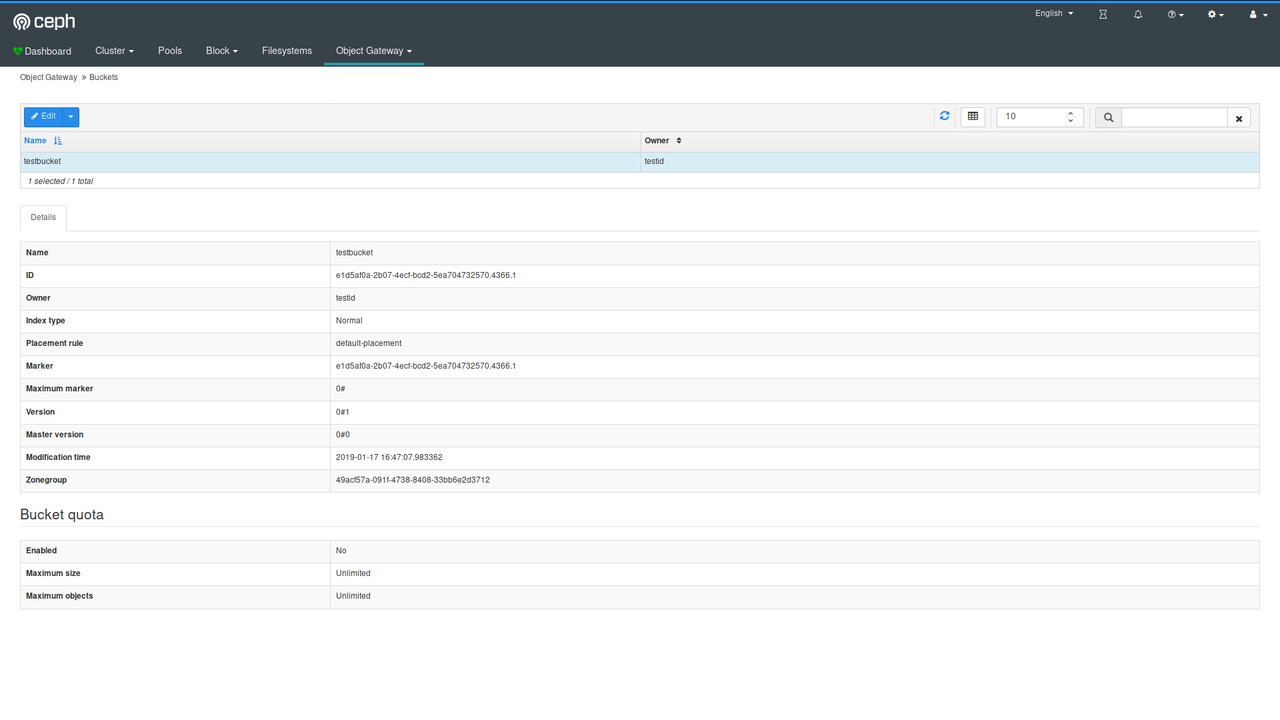Screen dimensions: 1280x720
Task: Click the quota Enabled value No
Action: [x=341, y=551]
